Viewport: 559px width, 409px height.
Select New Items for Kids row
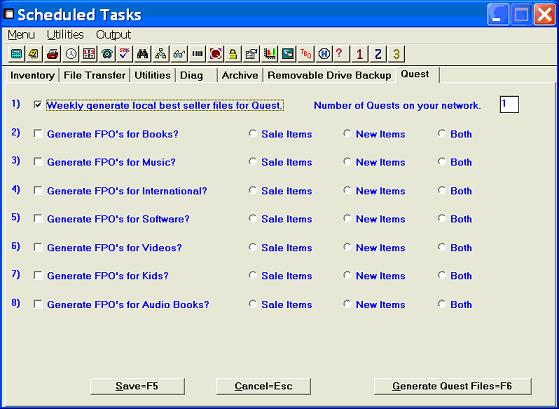347,275
